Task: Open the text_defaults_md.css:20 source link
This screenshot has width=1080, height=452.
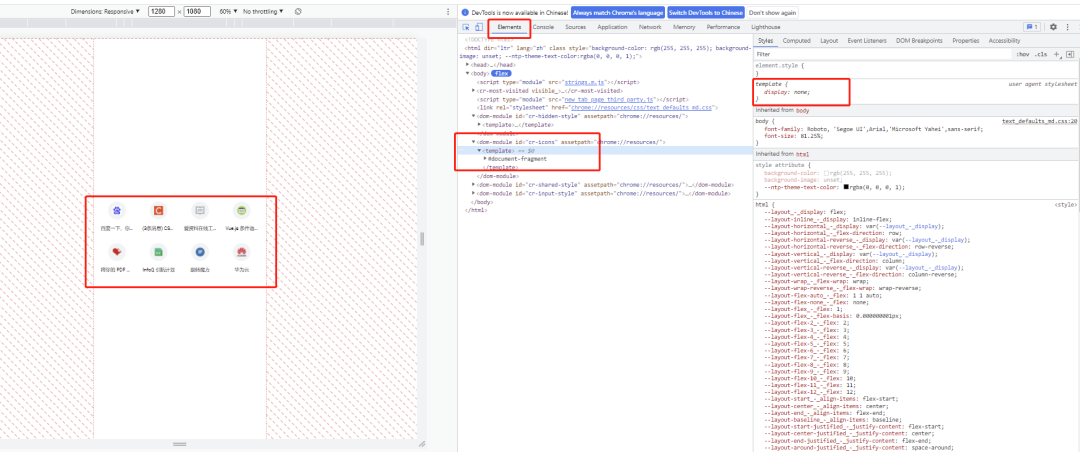Action: point(1039,121)
